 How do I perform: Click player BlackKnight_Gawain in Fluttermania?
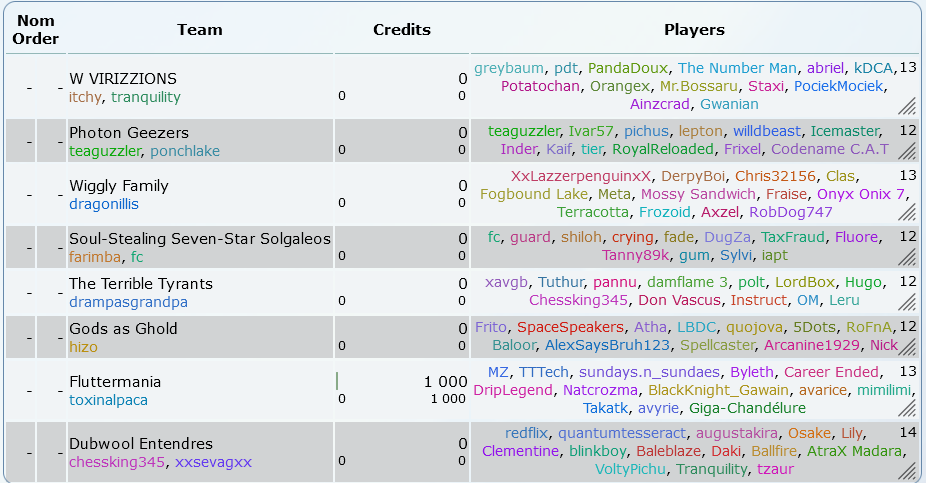718,390
